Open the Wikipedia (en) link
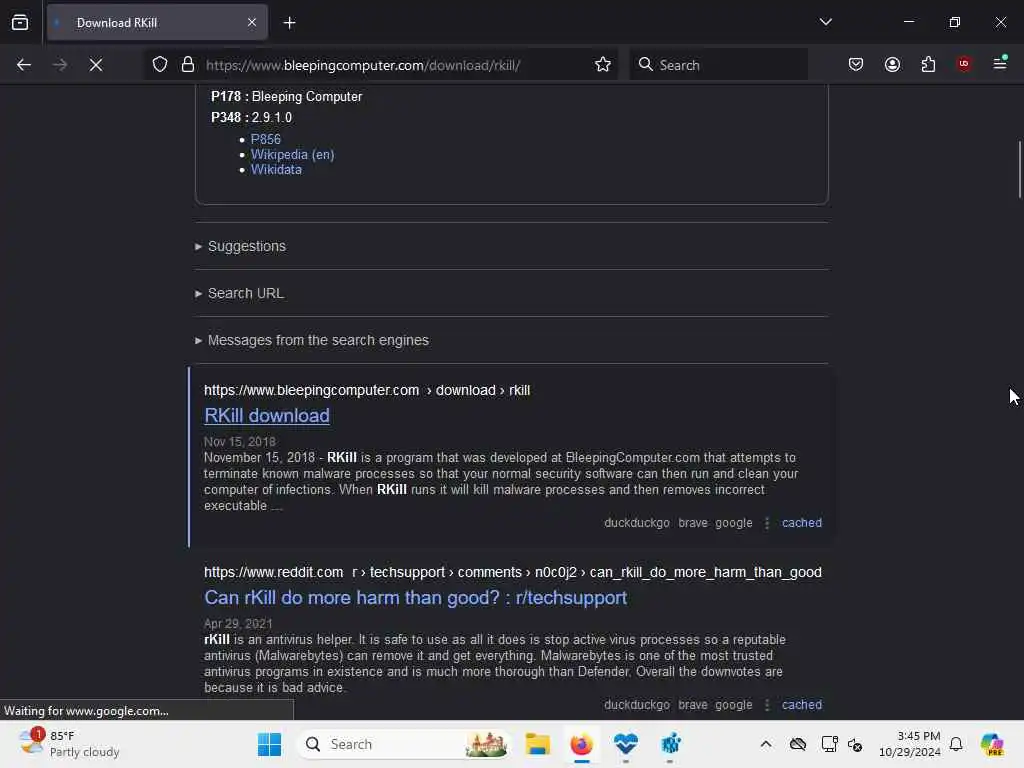The width and height of the screenshot is (1024, 768). point(293,154)
